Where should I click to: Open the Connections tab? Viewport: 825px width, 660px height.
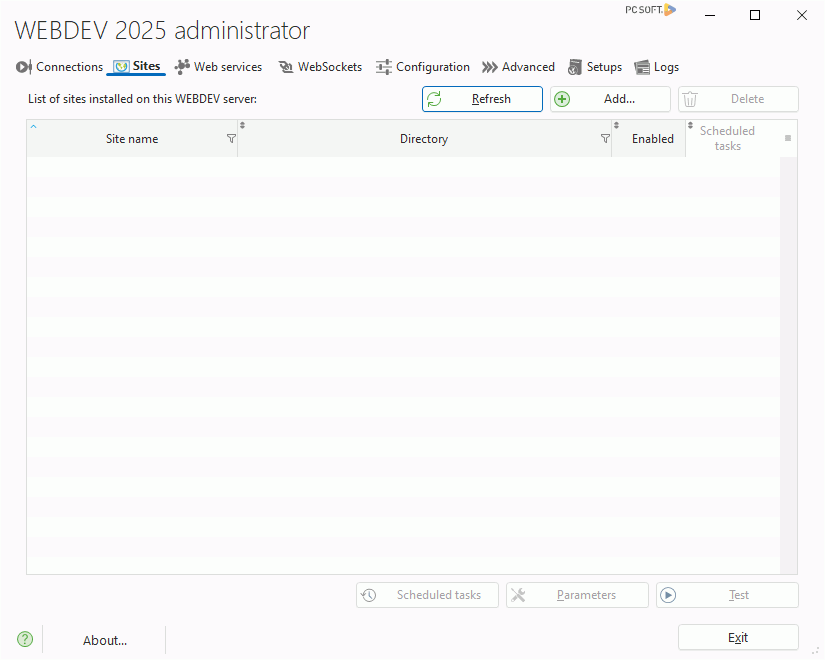[x=60, y=67]
